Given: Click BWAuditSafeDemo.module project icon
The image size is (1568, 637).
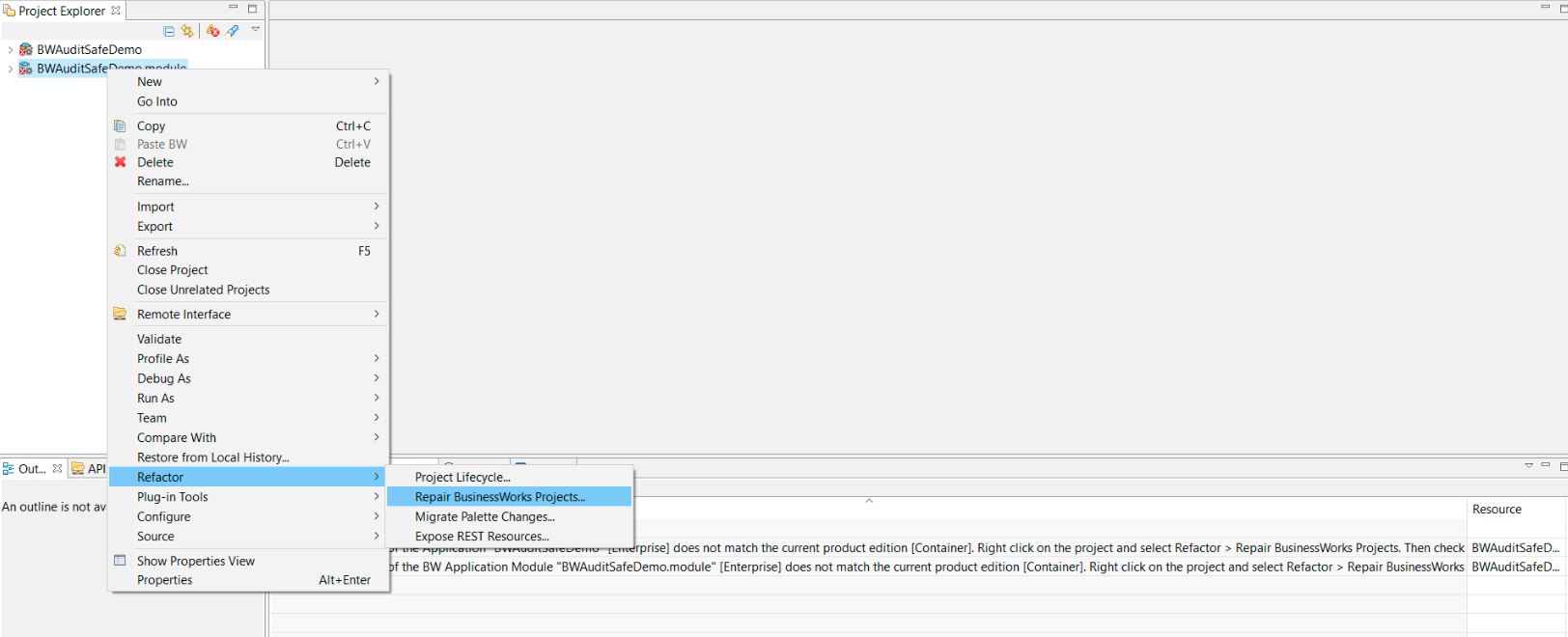Looking at the screenshot, I should (26, 69).
